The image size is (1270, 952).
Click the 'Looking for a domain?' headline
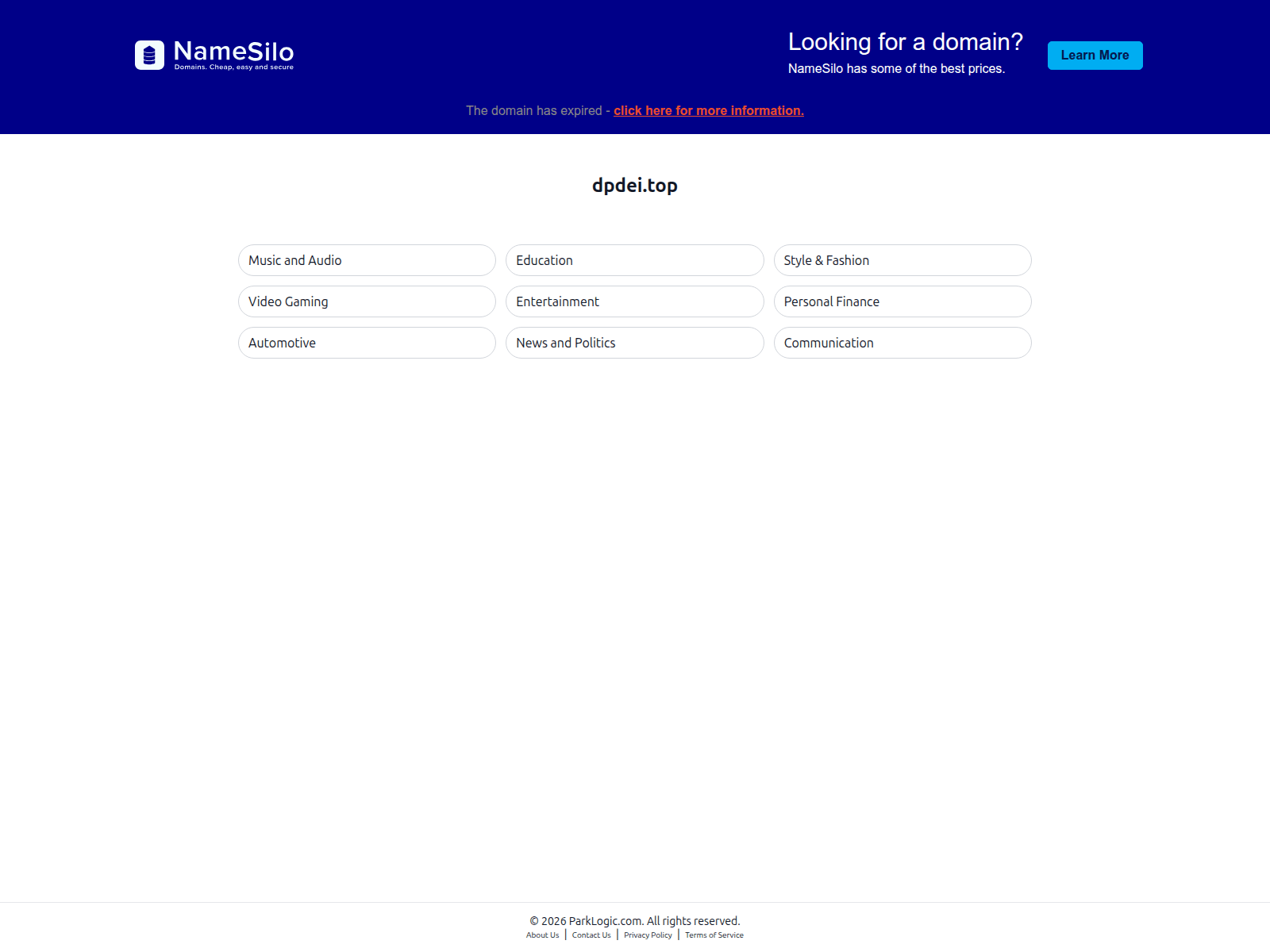coord(906,42)
